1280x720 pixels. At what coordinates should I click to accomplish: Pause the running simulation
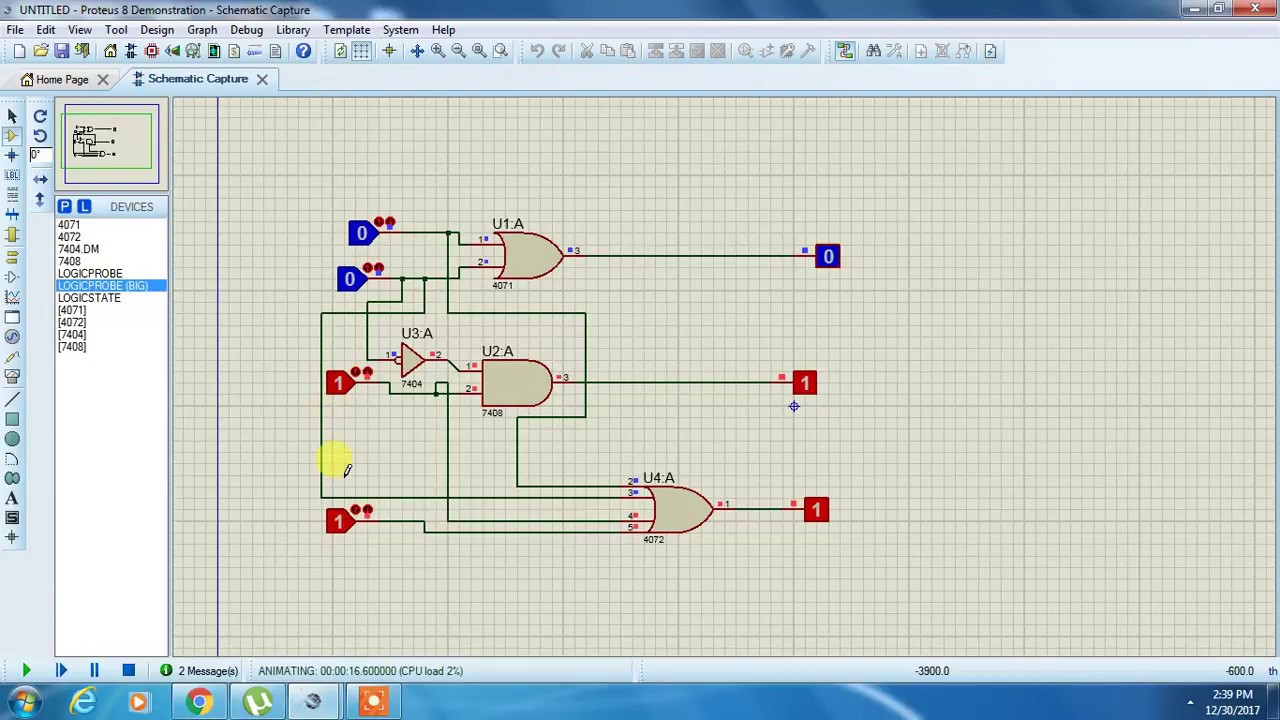click(x=94, y=671)
